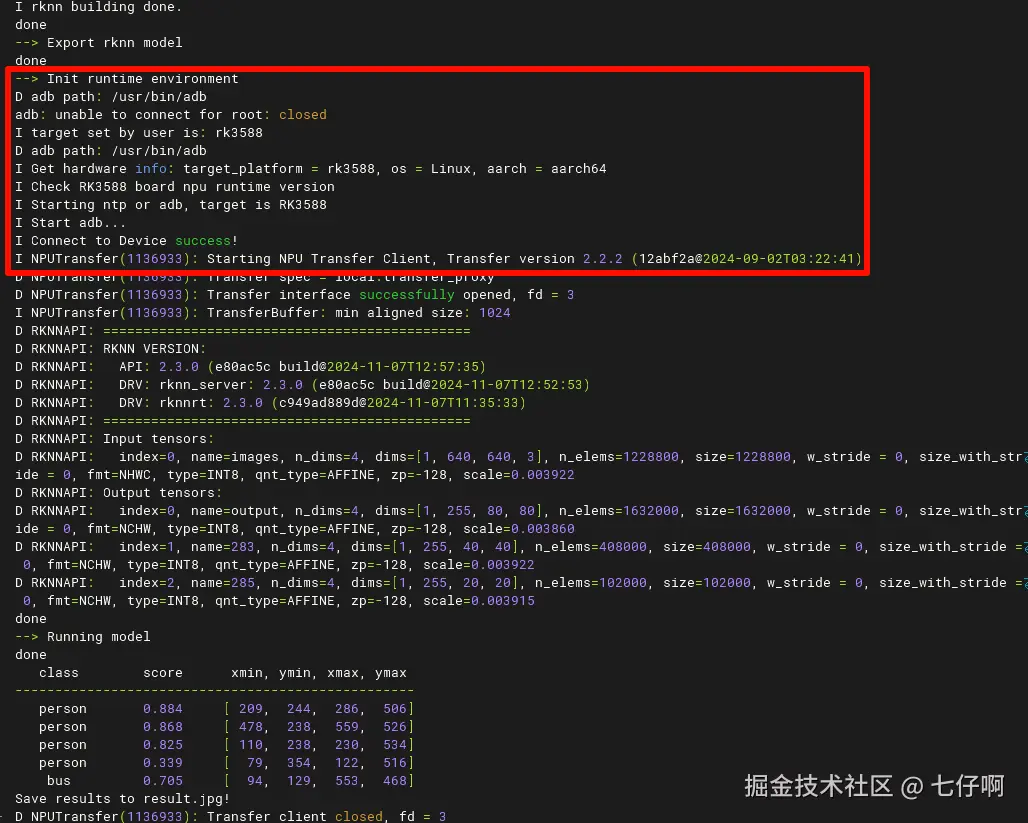
Task: Select 'Transfer client closed, fd = 3' line
Action: 231,816
